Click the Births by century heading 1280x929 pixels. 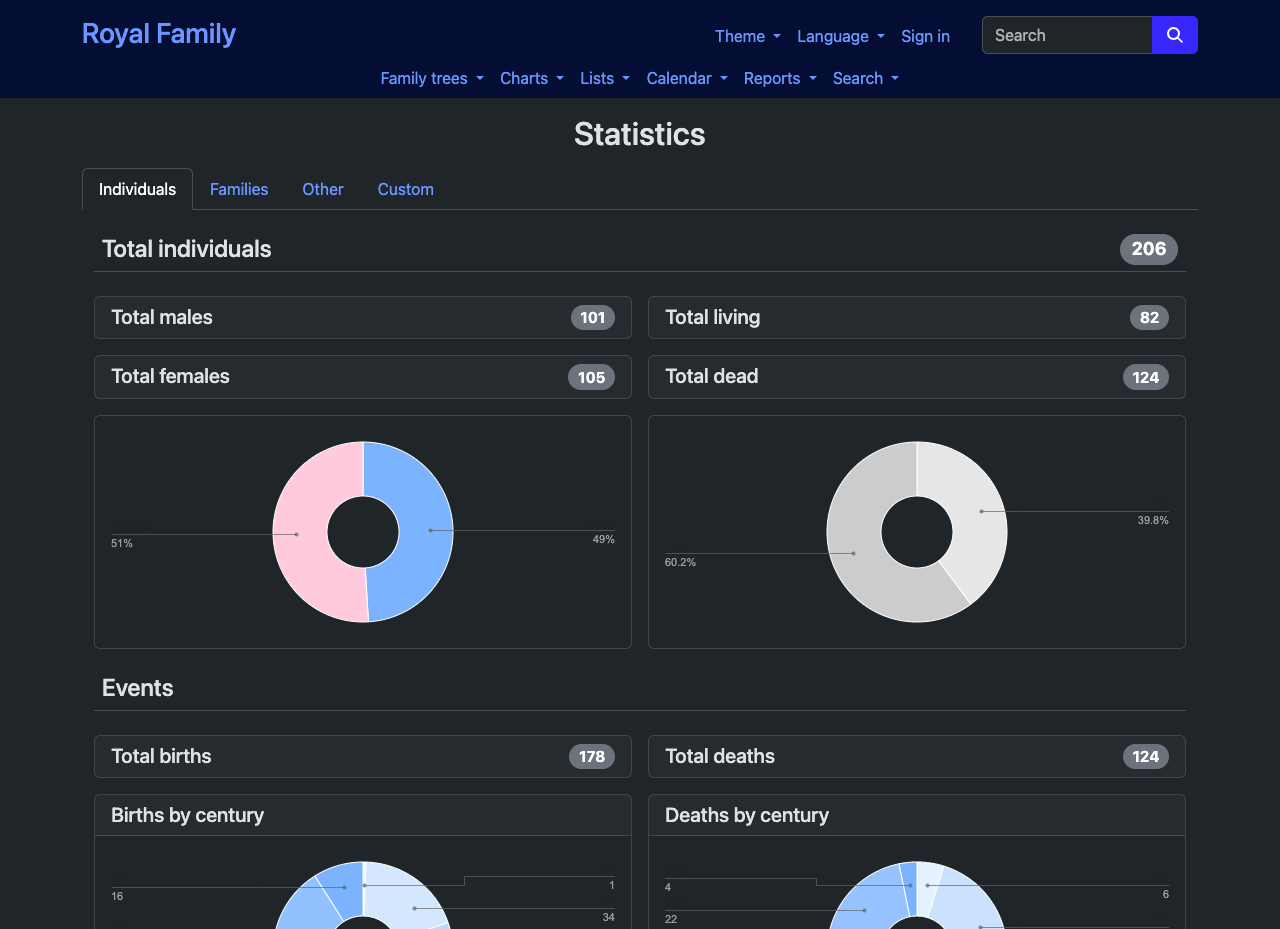coord(188,815)
